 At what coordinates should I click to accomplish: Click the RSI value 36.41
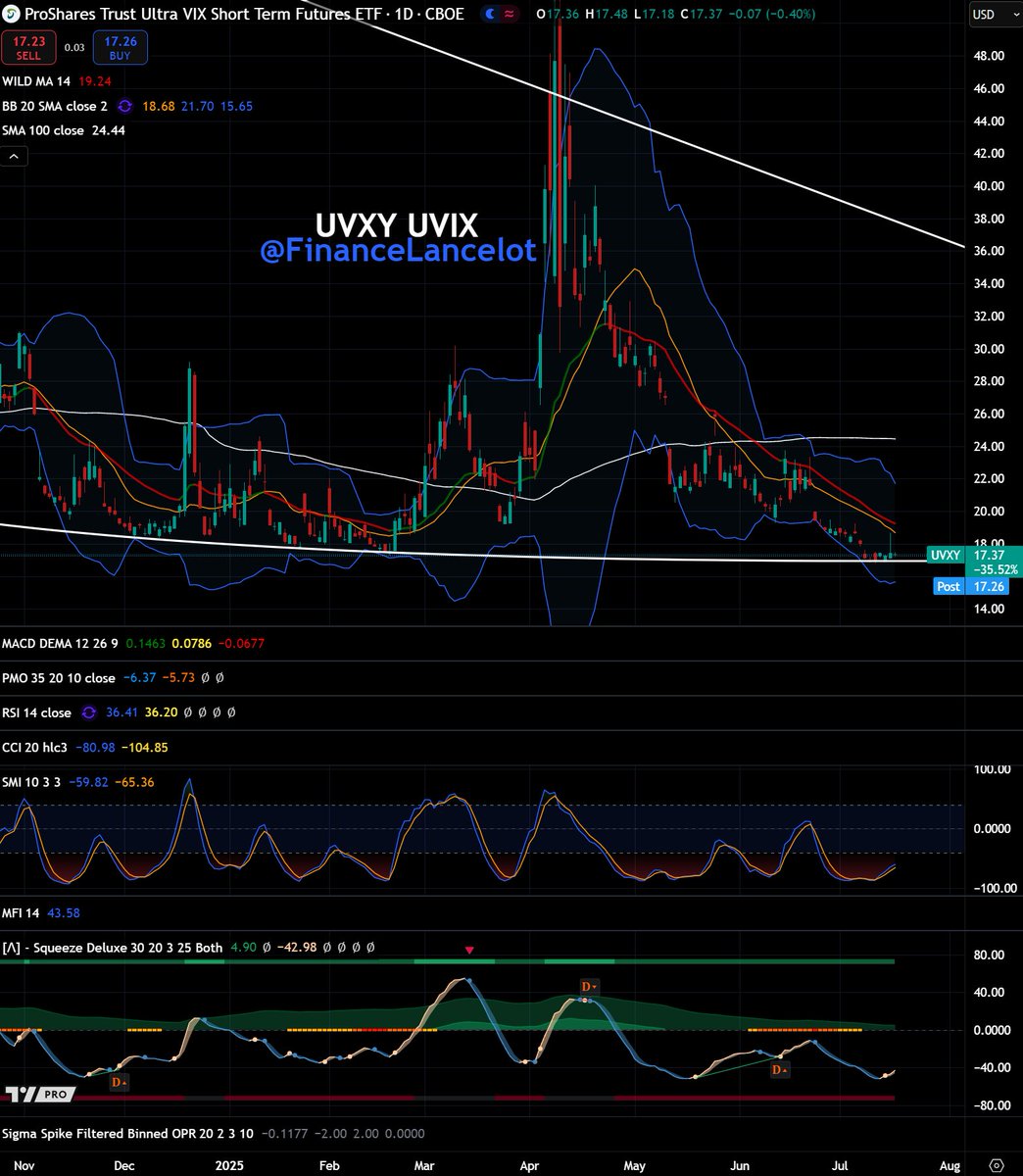[x=123, y=712]
